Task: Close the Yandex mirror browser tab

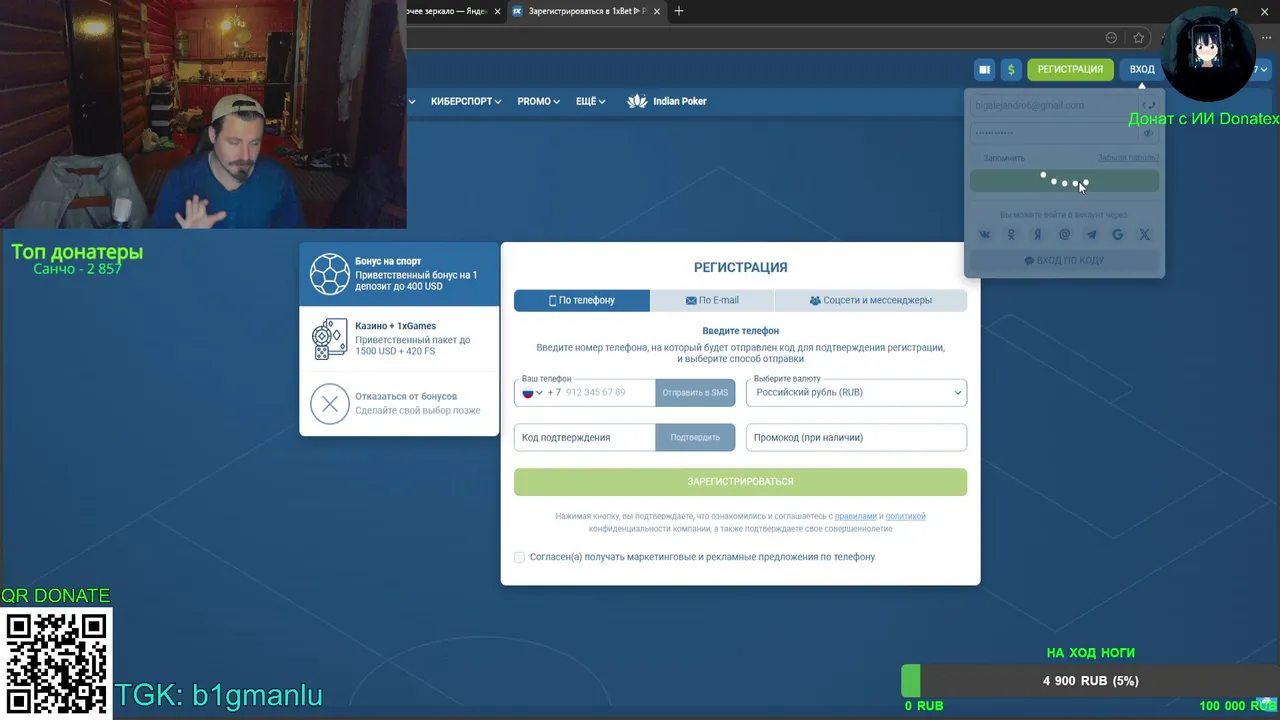Action: (x=497, y=12)
